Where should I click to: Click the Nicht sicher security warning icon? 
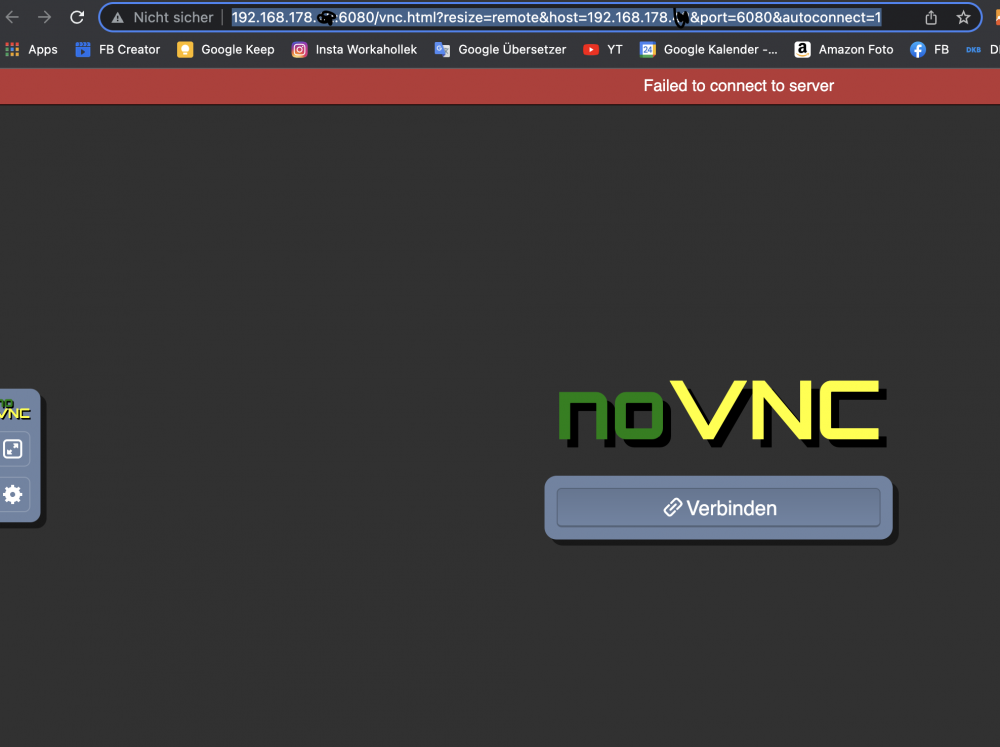coord(117,18)
